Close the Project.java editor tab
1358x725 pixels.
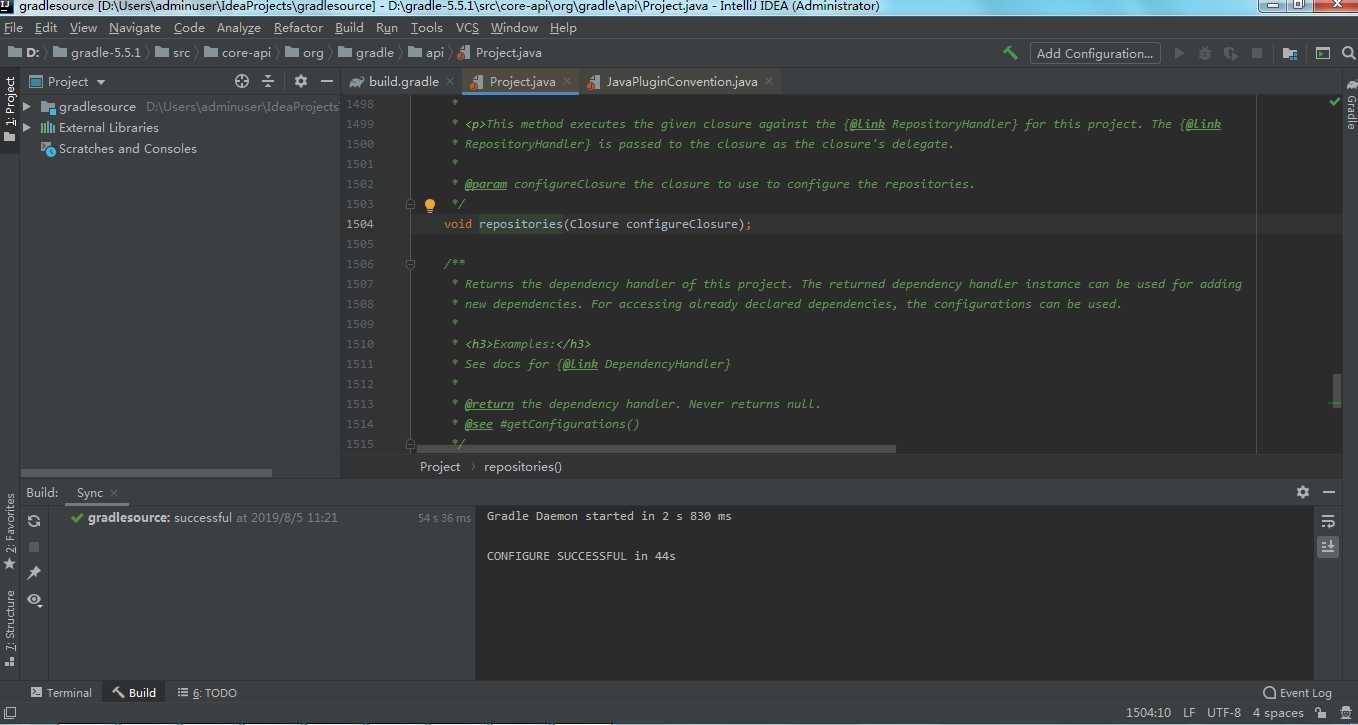coord(568,82)
